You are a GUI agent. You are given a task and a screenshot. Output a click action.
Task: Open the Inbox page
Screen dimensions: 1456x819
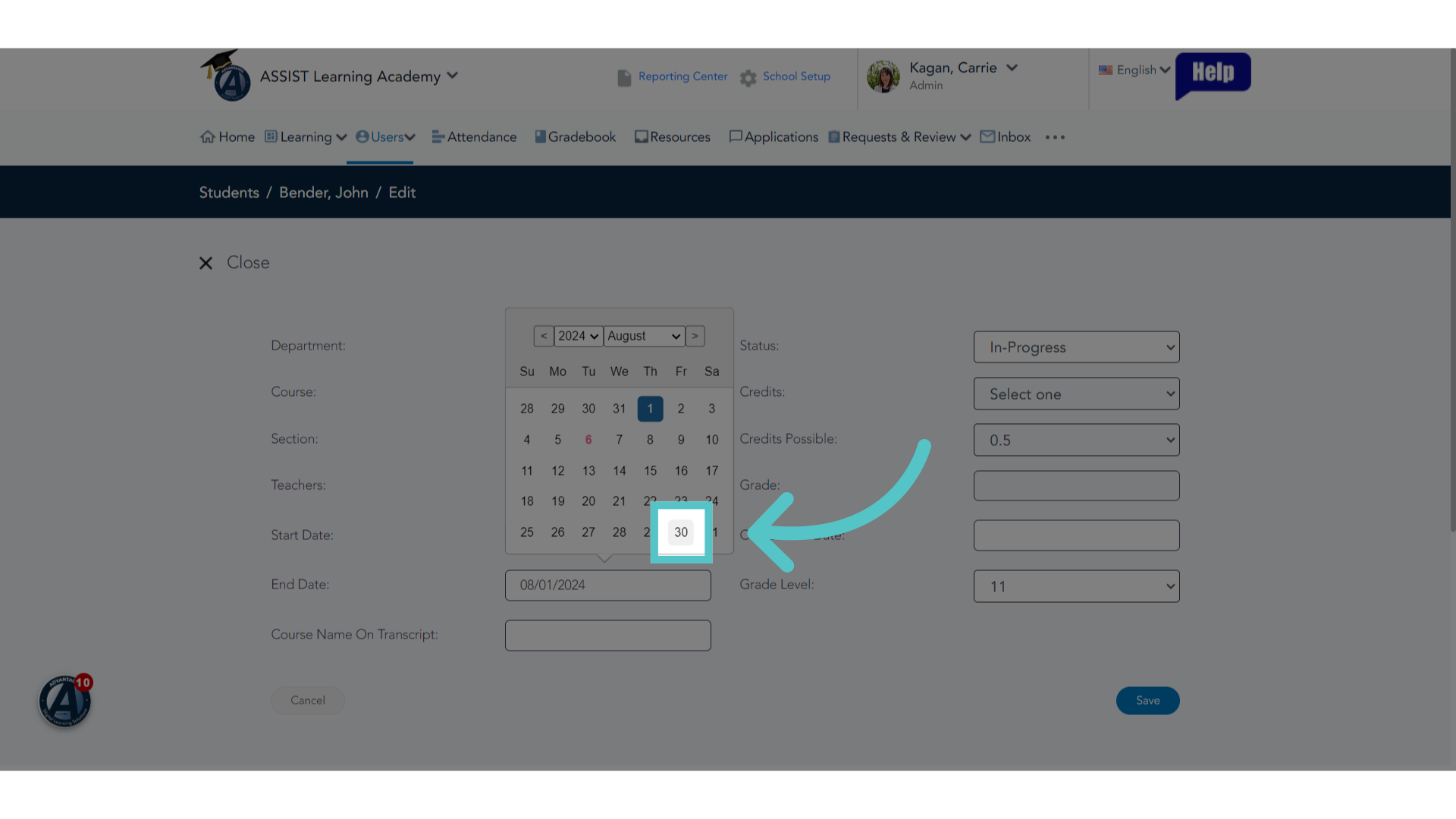(x=1006, y=137)
